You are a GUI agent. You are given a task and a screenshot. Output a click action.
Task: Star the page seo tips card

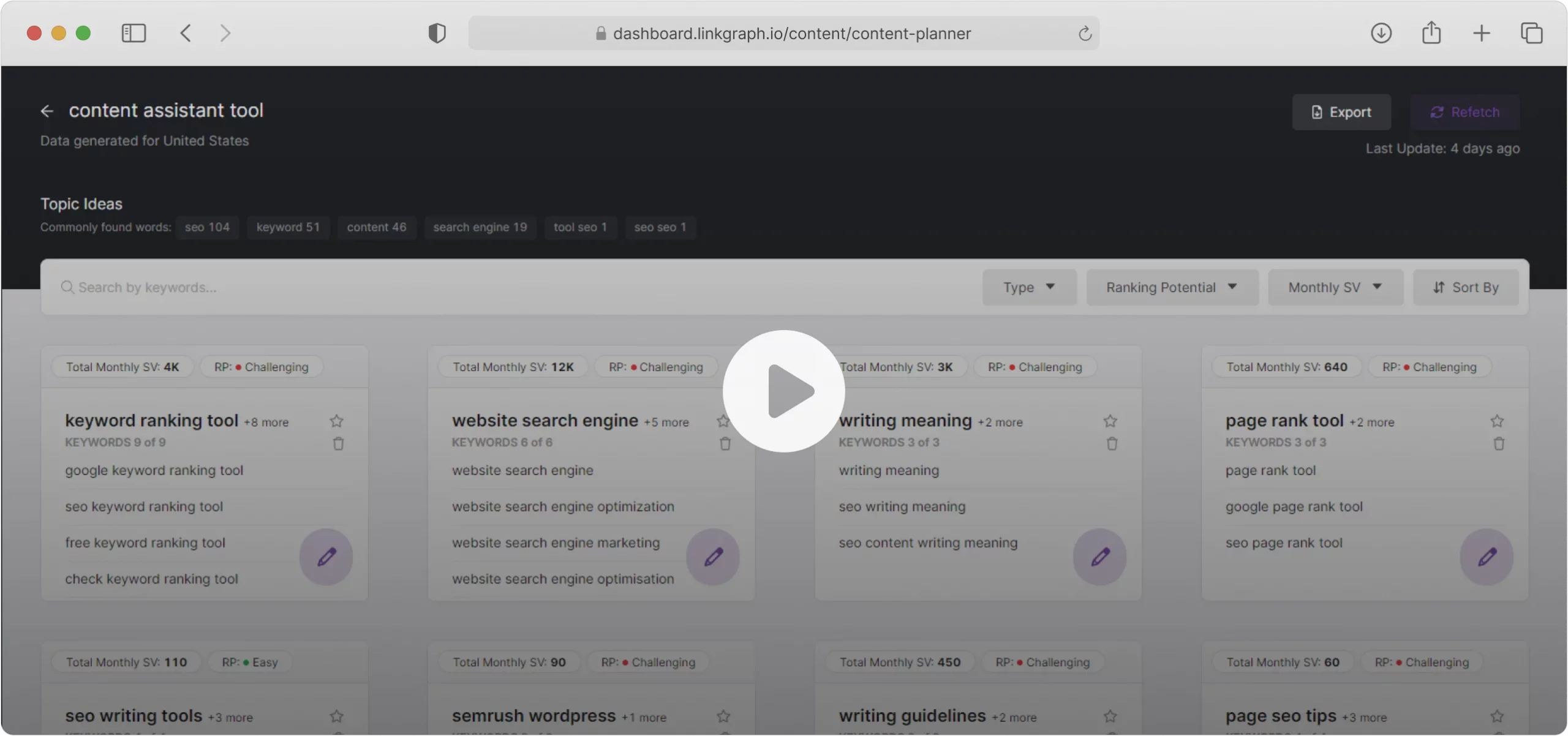click(1498, 716)
